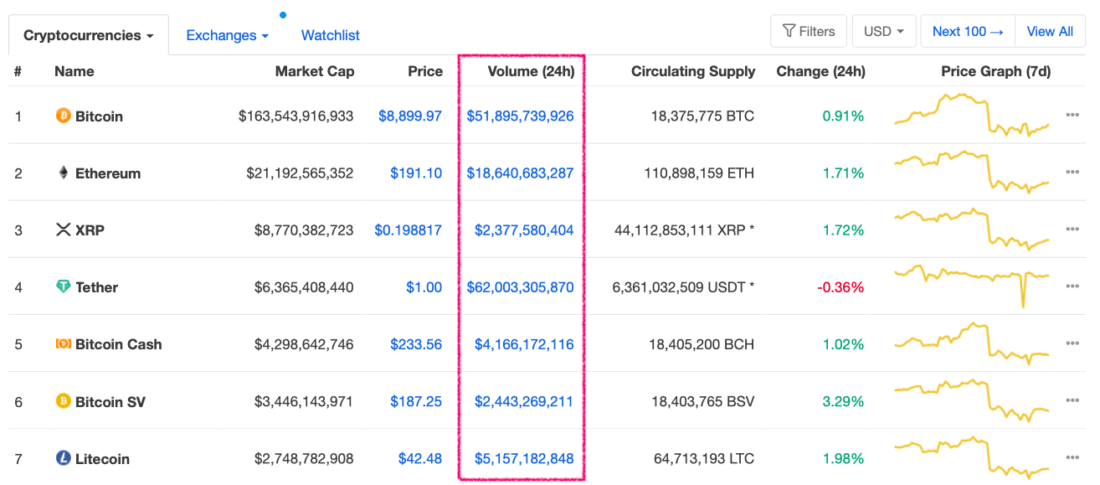Click the Bitcoin coin logo icon

(x=63, y=116)
